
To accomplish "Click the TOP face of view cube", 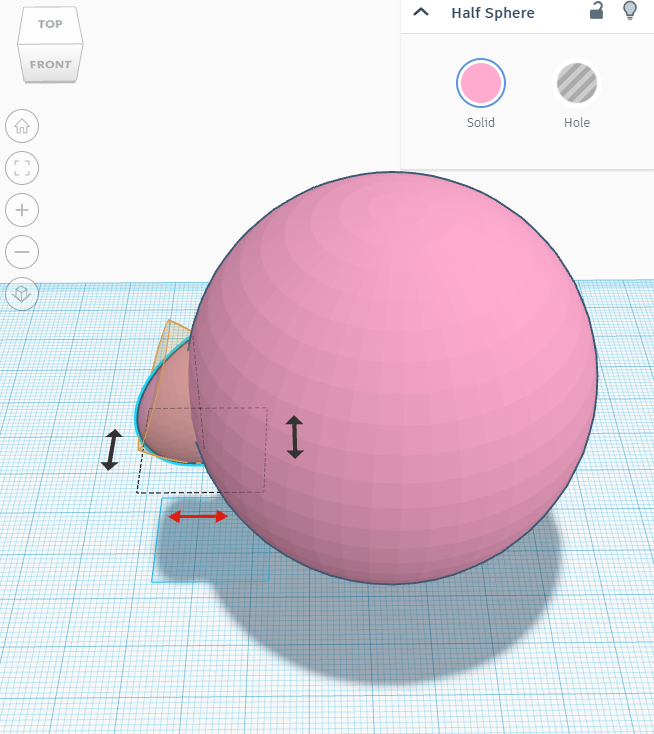I will 50,24.
